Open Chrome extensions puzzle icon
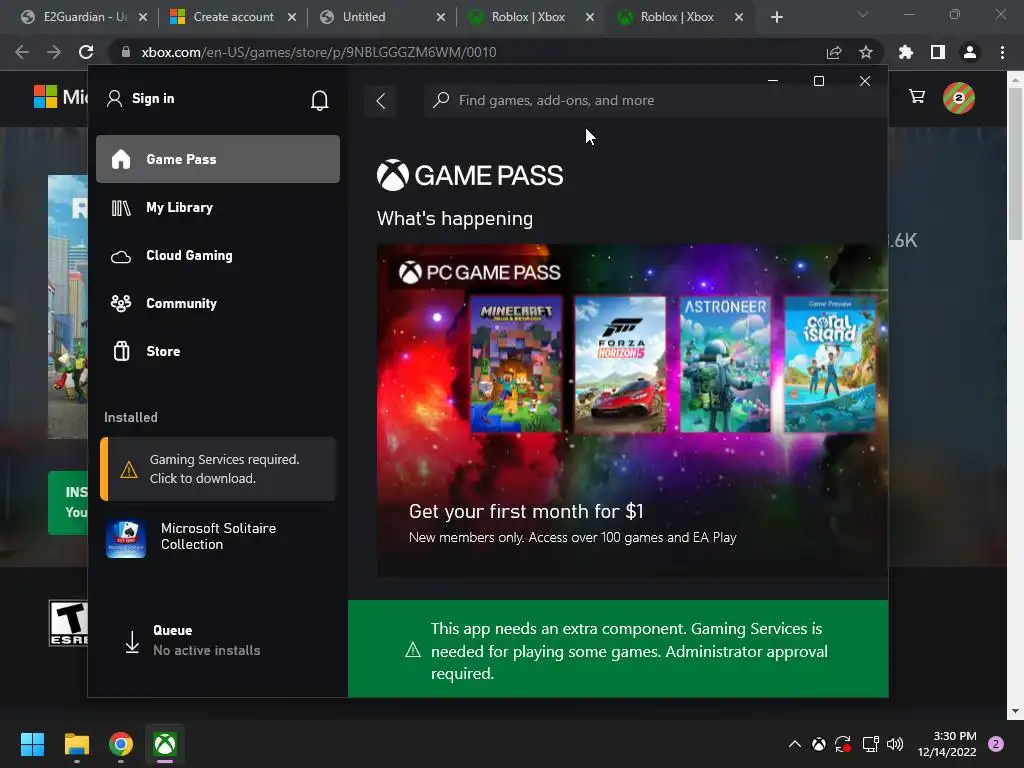The height and width of the screenshot is (768, 1024). (906, 52)
